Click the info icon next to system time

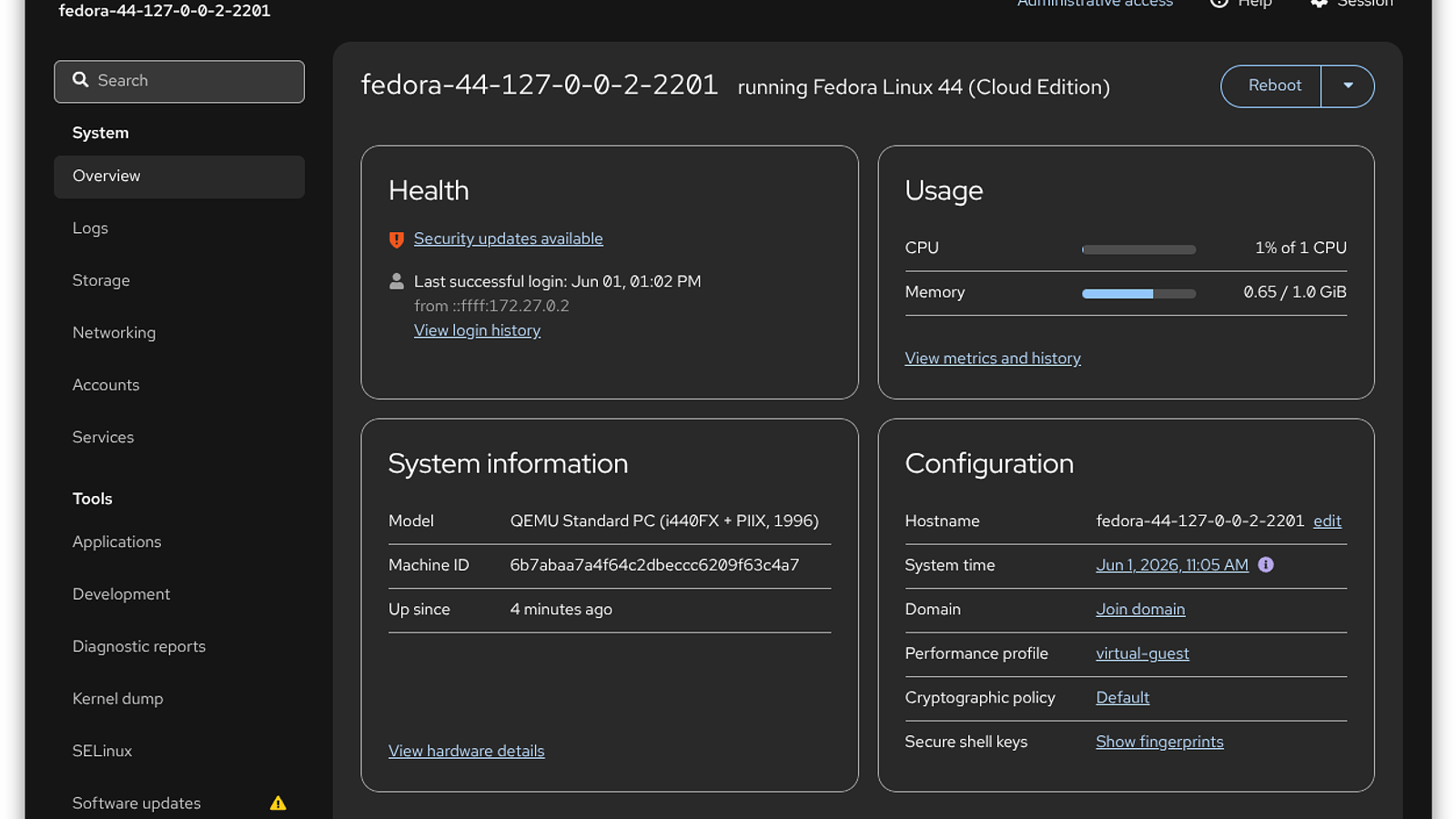tap(1266, 565)
